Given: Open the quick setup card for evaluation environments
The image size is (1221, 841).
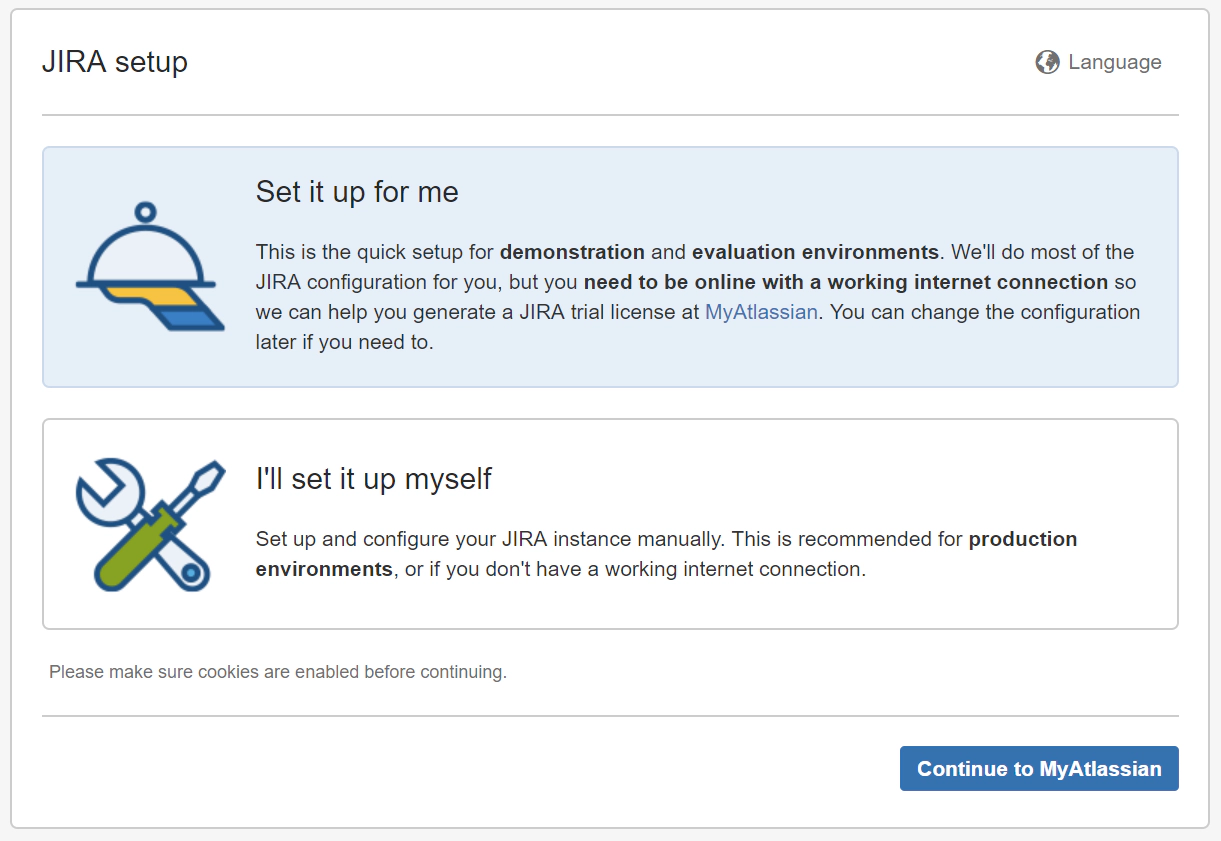Looking at the screenshot, I should (x=610, y=267).
